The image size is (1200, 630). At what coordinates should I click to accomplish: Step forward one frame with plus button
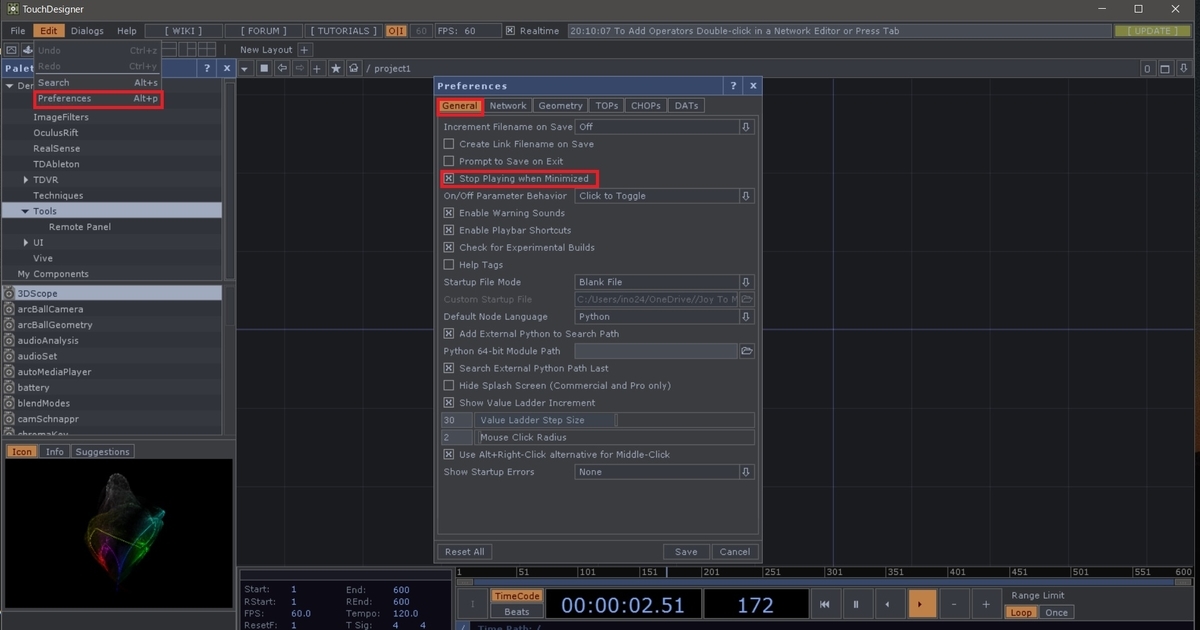986,604
